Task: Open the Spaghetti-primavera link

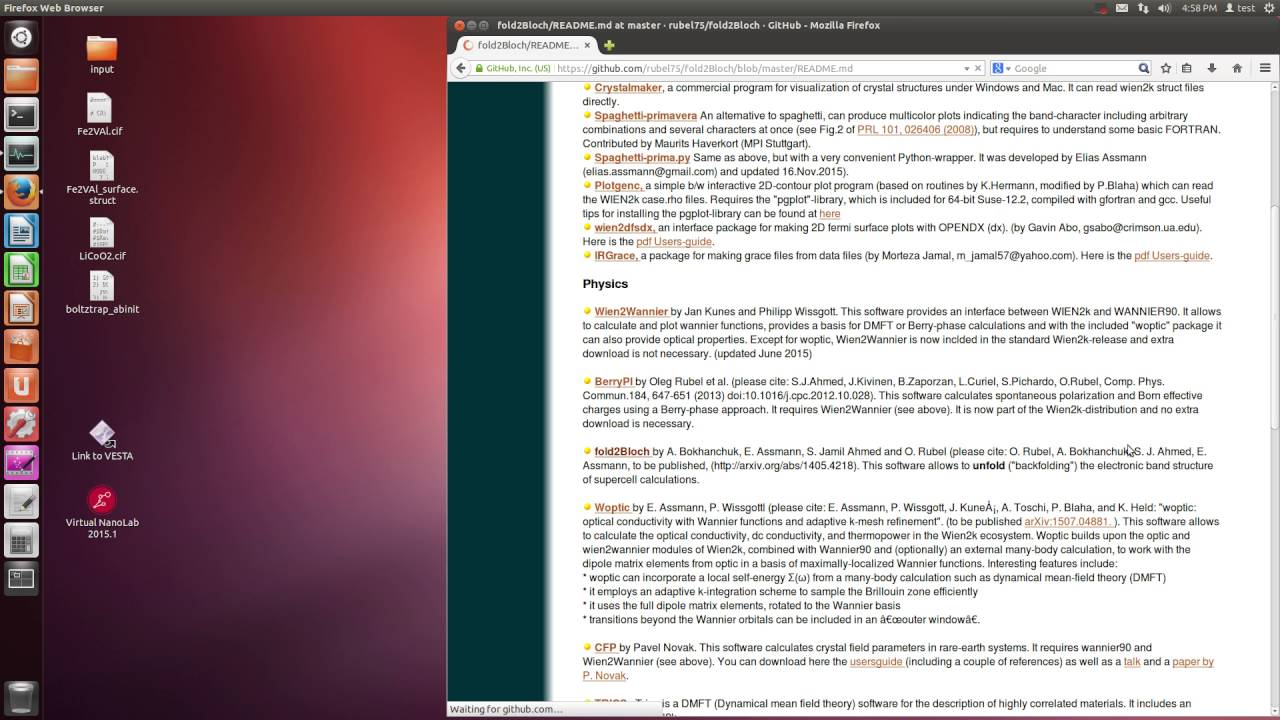Action: (645, 116)
